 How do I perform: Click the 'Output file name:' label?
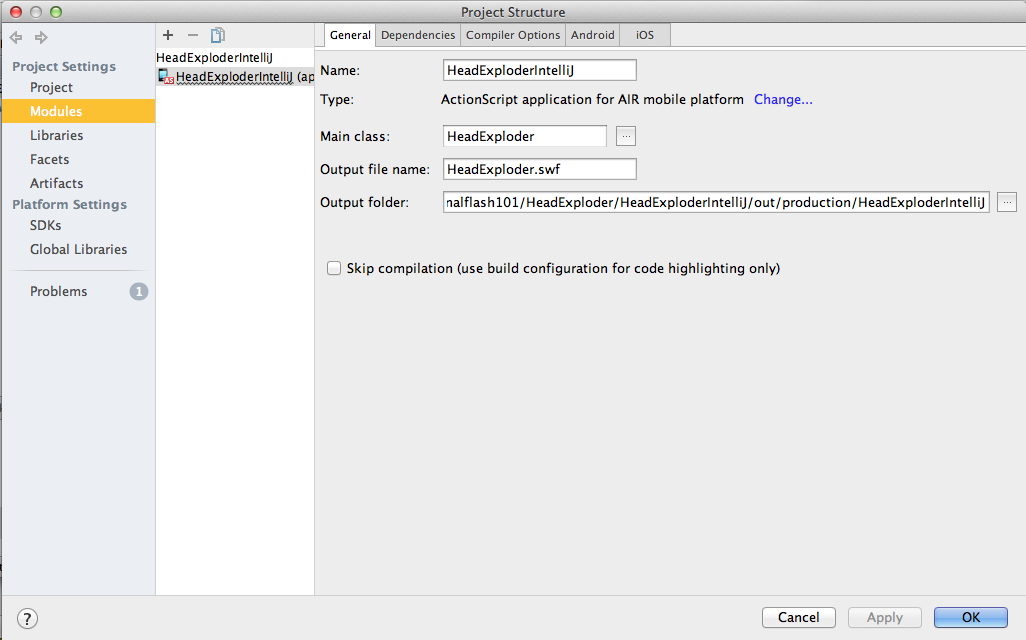[x=375, y=169]
